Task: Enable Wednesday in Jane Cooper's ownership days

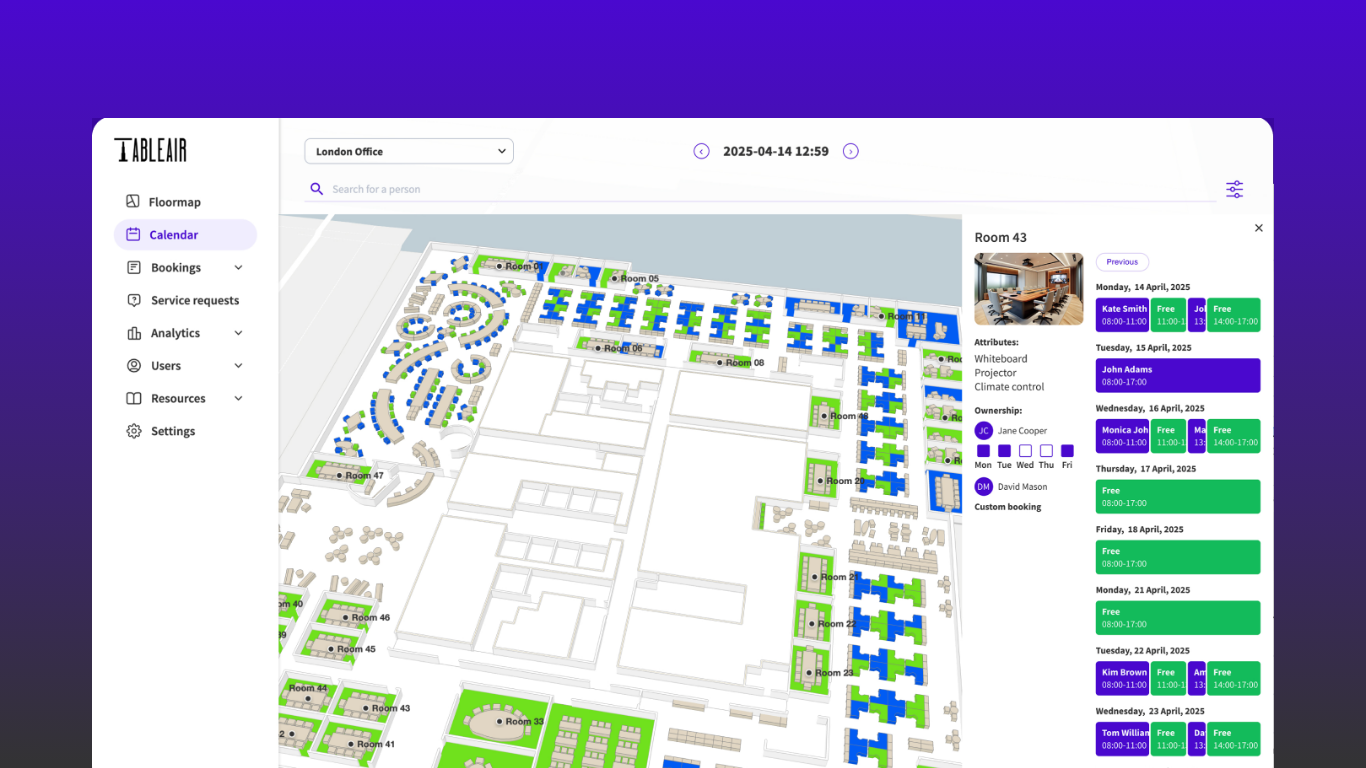Action: click(1024, 452)
